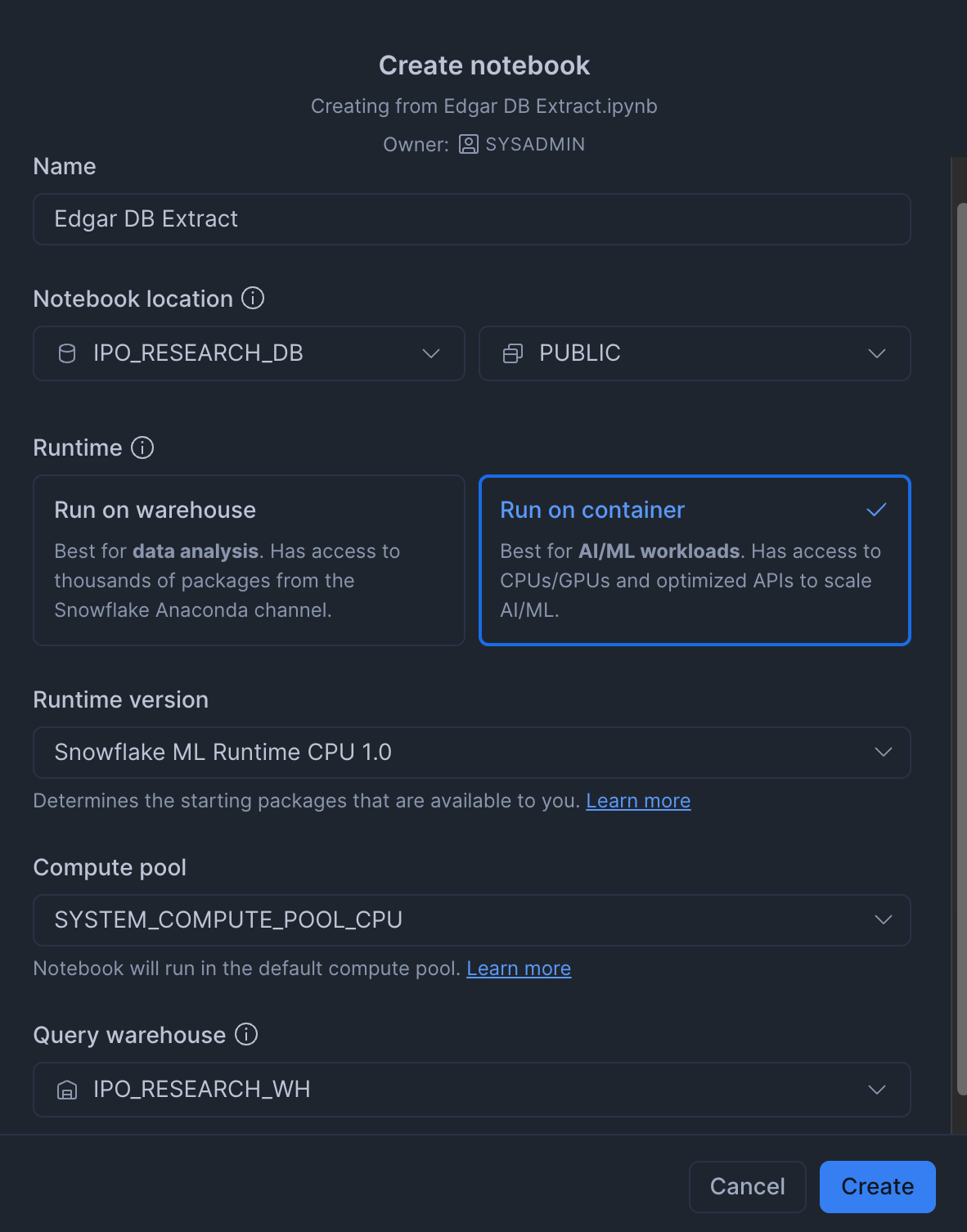
Task: Open the IPO_RESEARCH_DB database dropdown
Action: pyautogui.click(x=249, y=353)
